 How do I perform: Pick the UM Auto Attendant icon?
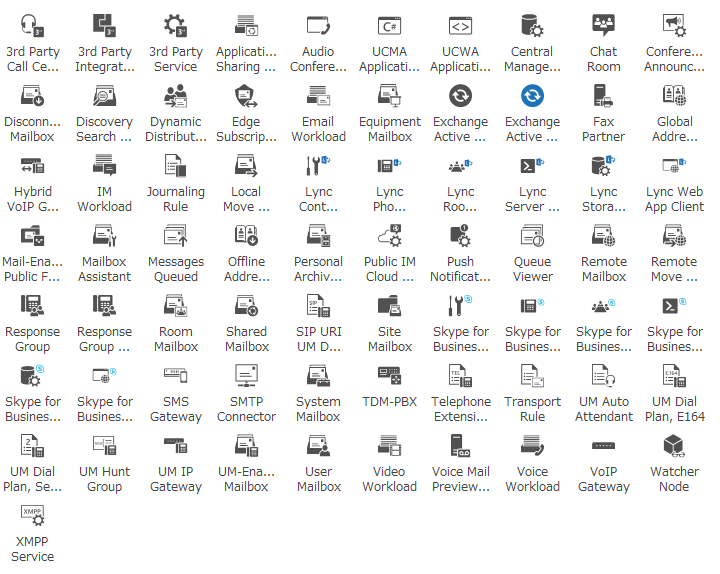(603, 376)
